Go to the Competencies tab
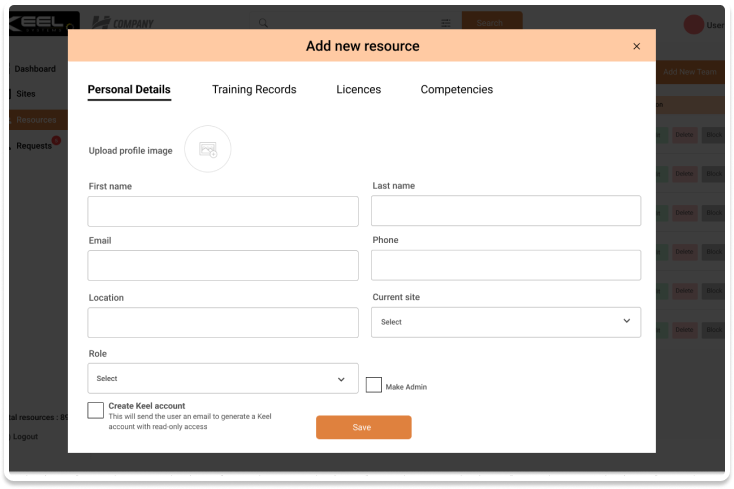The height and width of the screenshot is (489, 734). point(456,90)
